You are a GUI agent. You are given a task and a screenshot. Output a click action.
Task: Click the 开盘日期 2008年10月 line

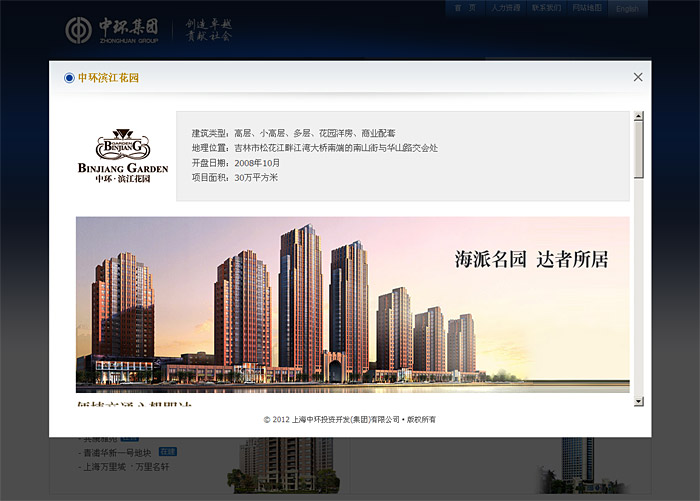click(x=236, y=163)
